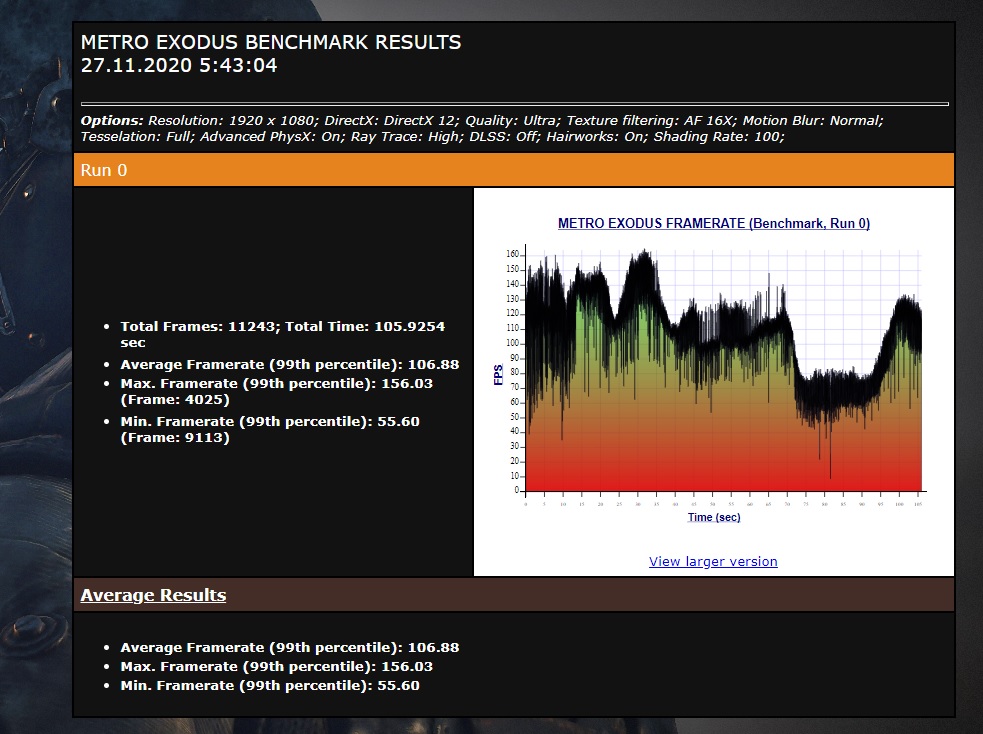The image size is (983, 734).
Task: Click the chart title METRO EXODUS FRAMERATE
Action: point(713,223)
